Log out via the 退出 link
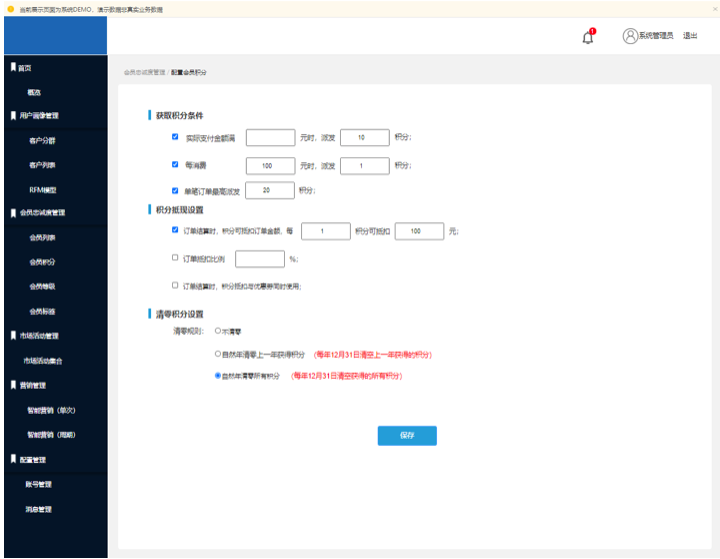 click(x=690, y=36)
